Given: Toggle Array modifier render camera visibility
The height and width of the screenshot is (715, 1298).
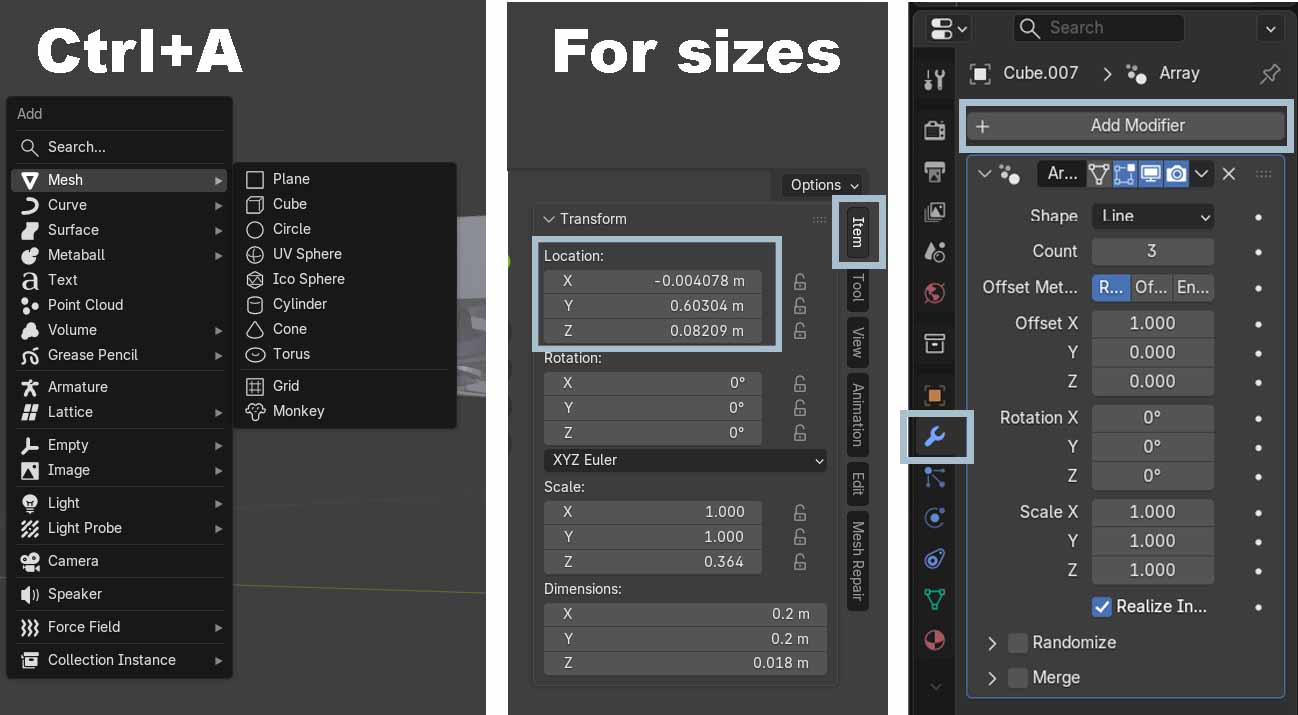Looking at the screenshot, I should click(1176, 174).
